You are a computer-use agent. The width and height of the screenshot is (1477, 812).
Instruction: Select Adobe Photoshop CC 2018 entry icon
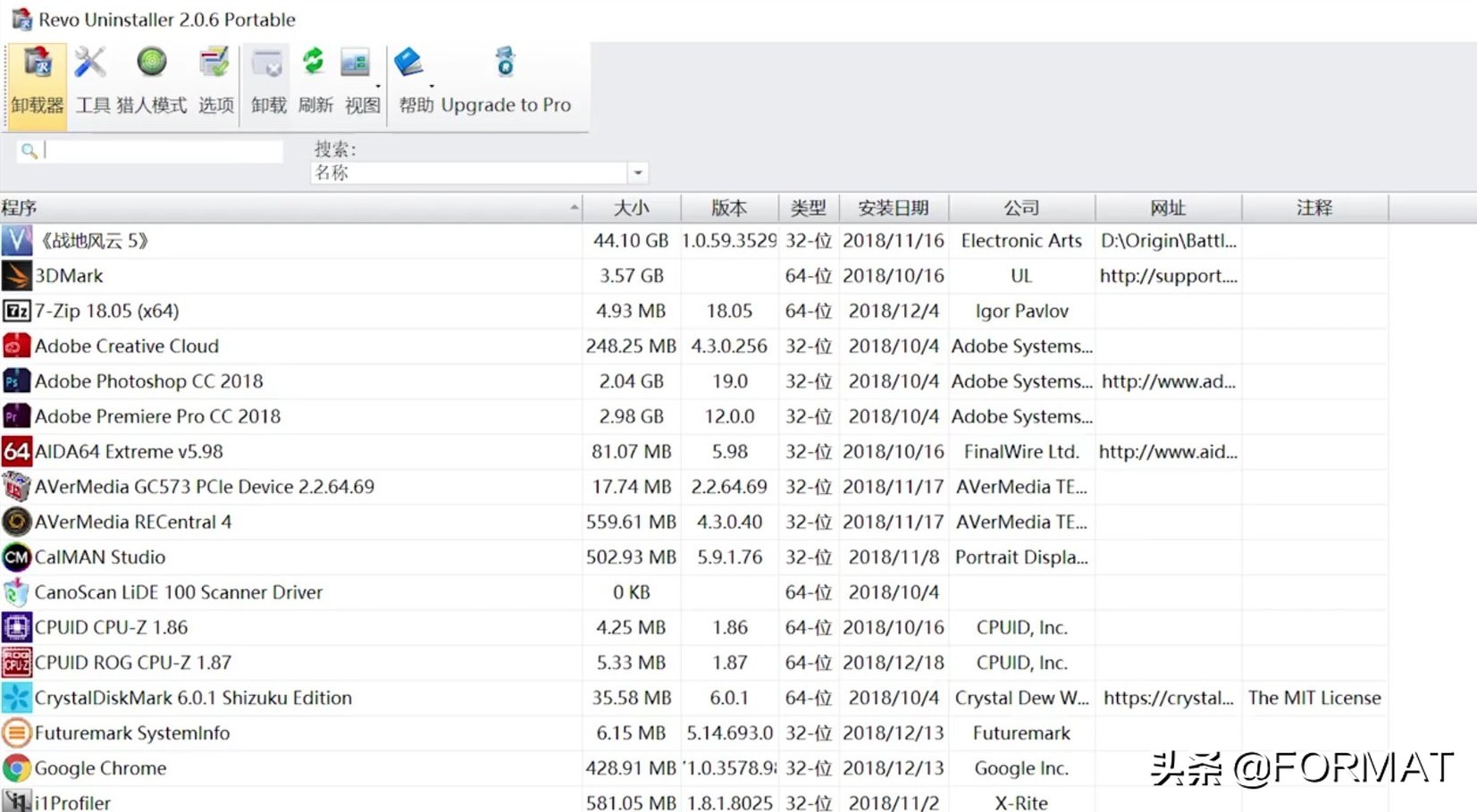[16, 381]
